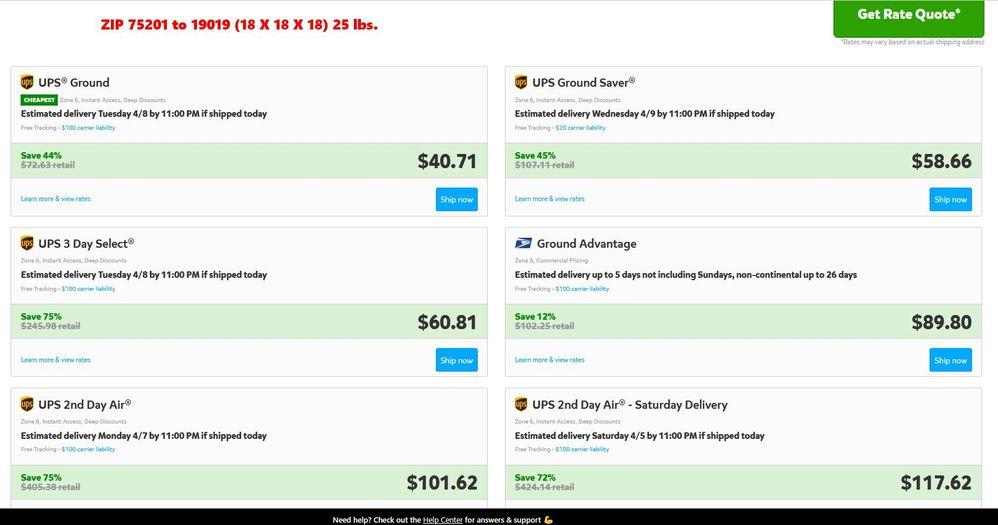Click UPS 2nd Day Air - Saturday Delivery title
The image size is (998, 525).
point(629,405)
